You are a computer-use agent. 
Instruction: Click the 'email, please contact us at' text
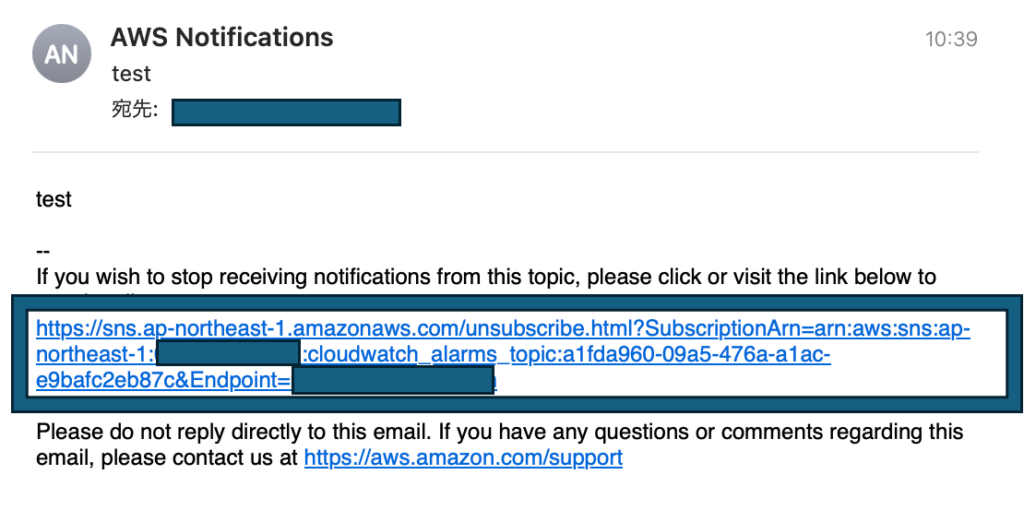[x=167, y=457]
